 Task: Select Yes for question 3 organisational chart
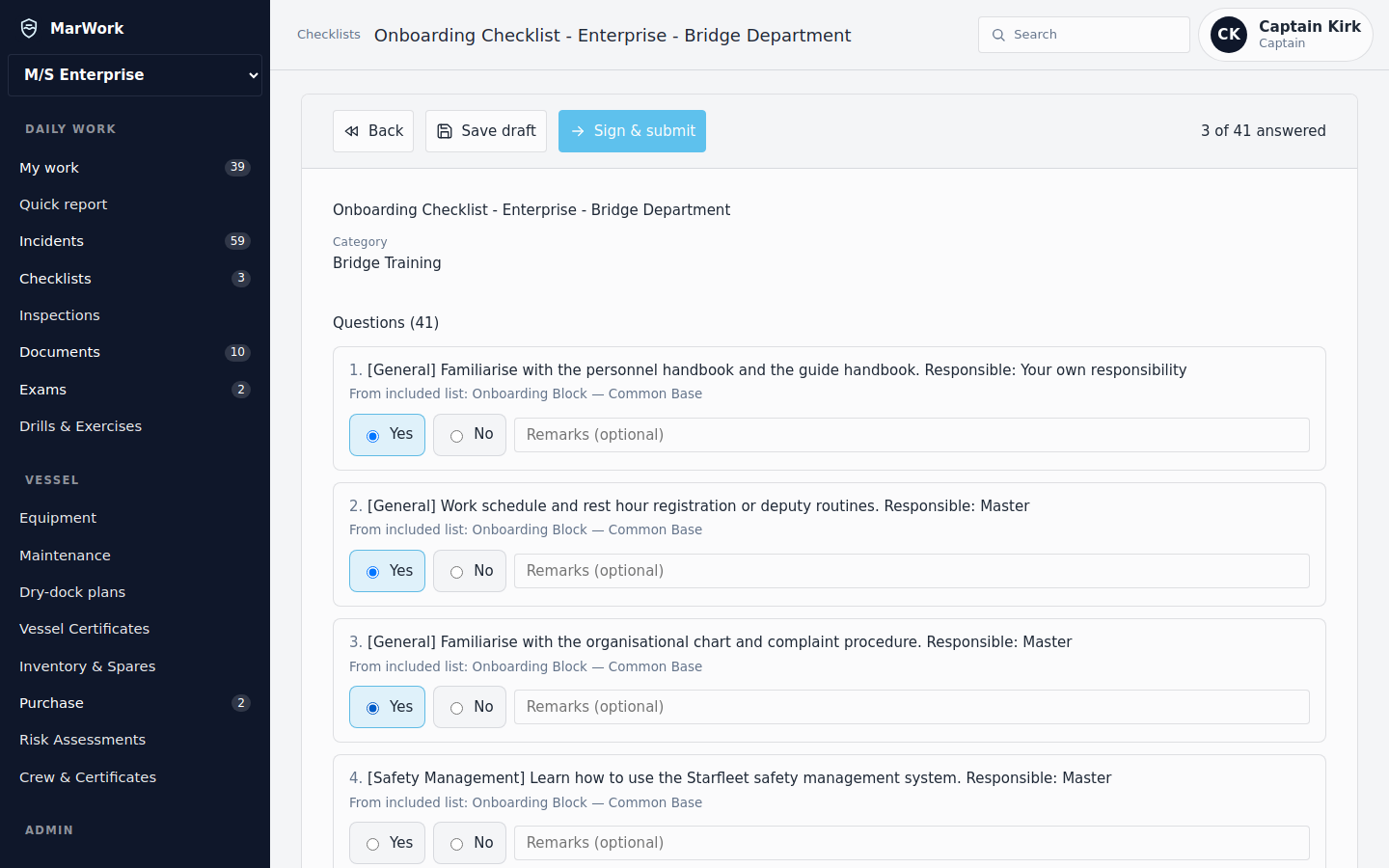(387, 707)
